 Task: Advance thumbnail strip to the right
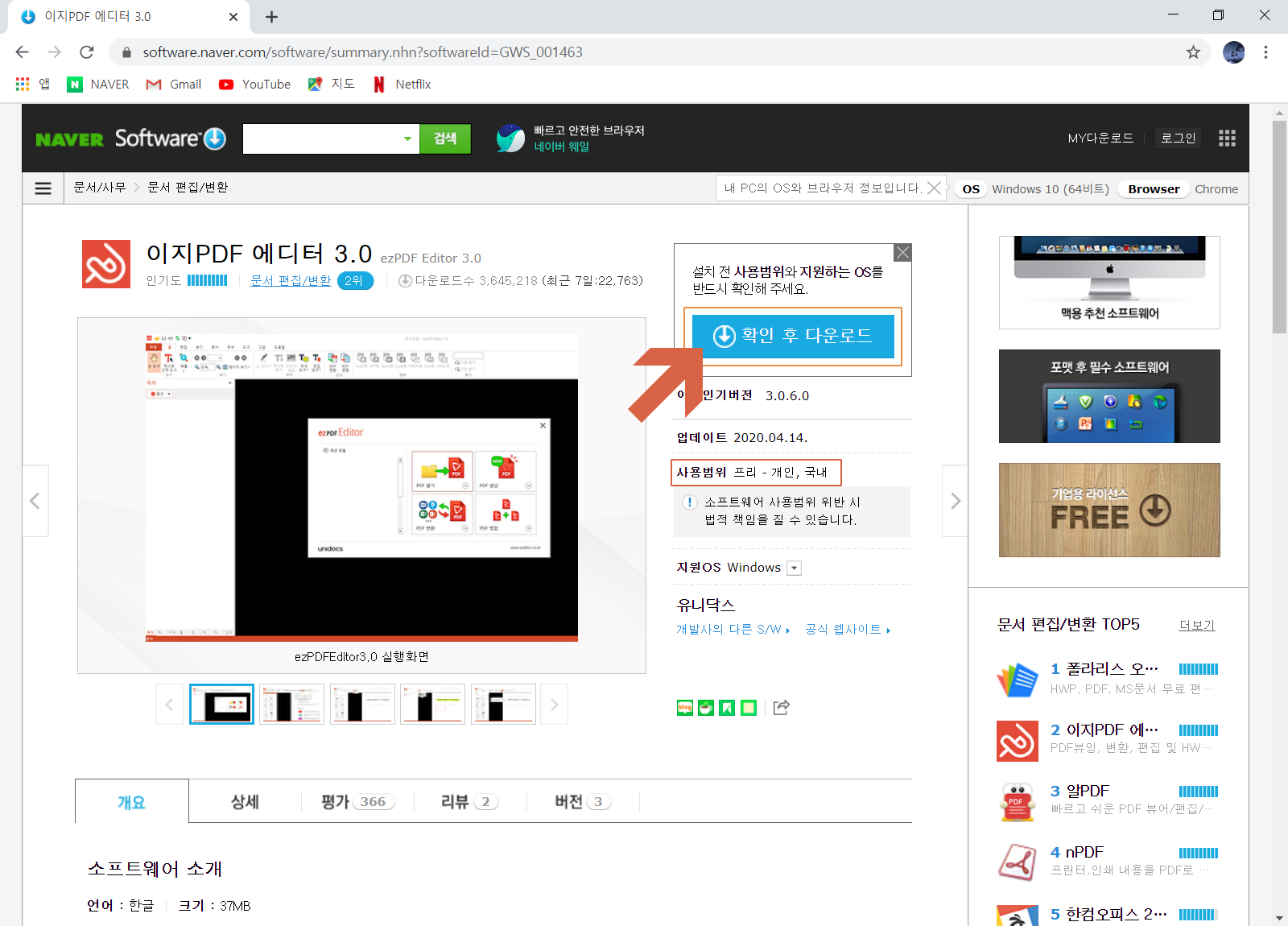coord(555,705)
